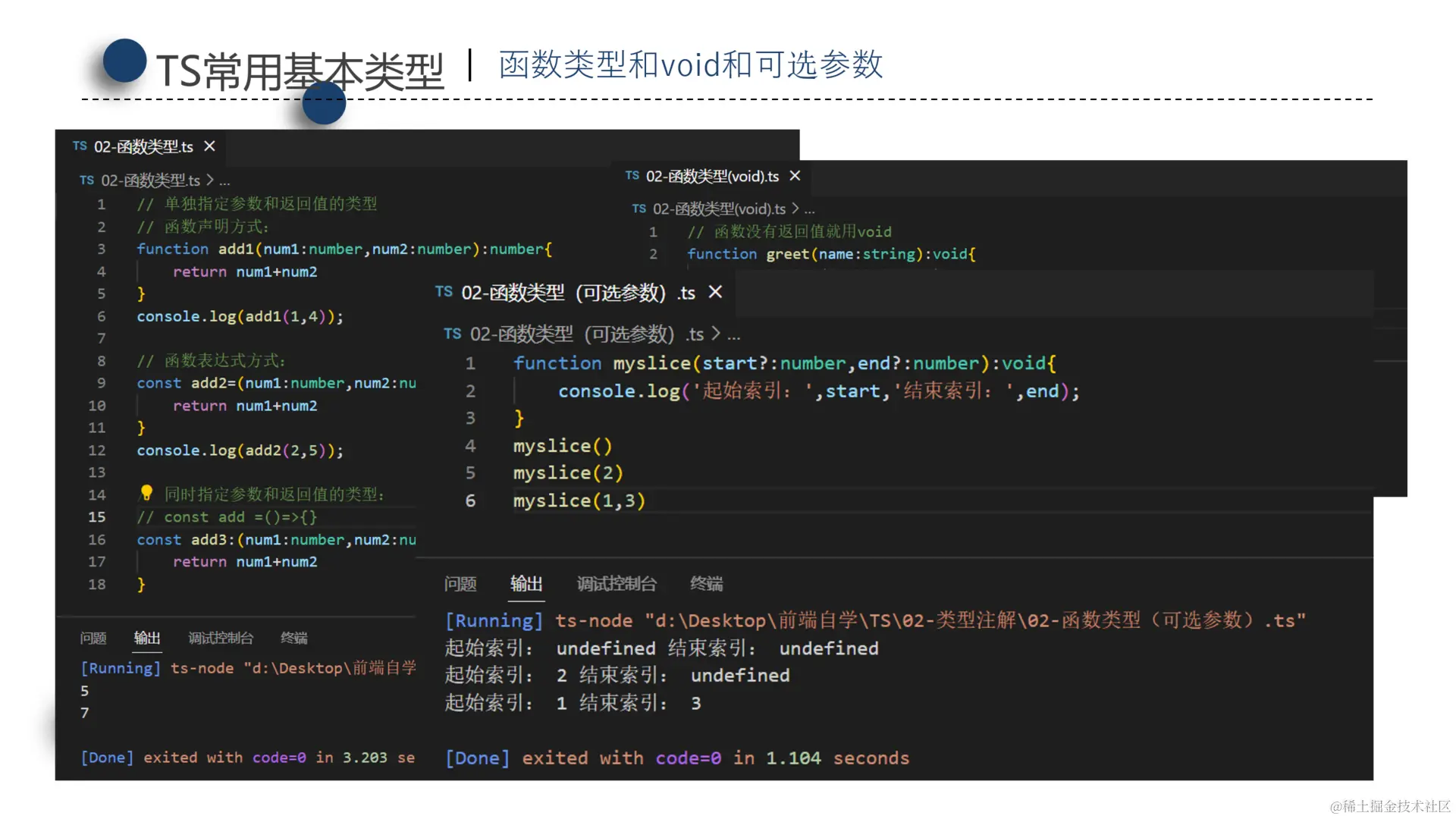Click line number 6 in the myslice editor

470,500
